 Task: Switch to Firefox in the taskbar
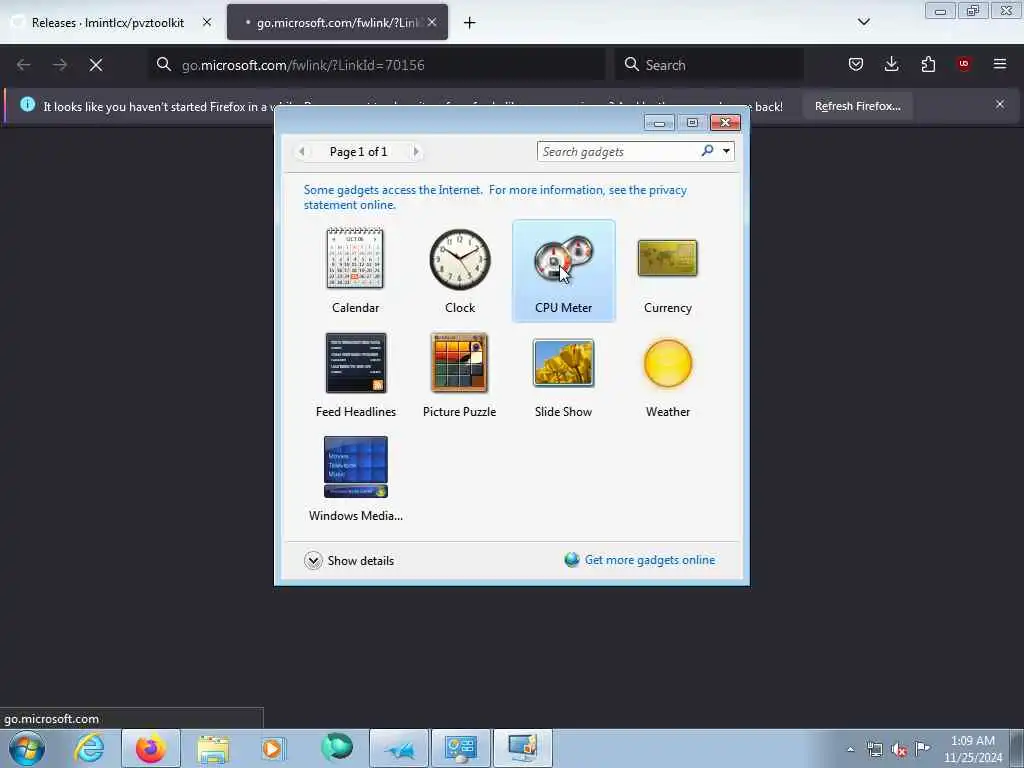point(151,748)
